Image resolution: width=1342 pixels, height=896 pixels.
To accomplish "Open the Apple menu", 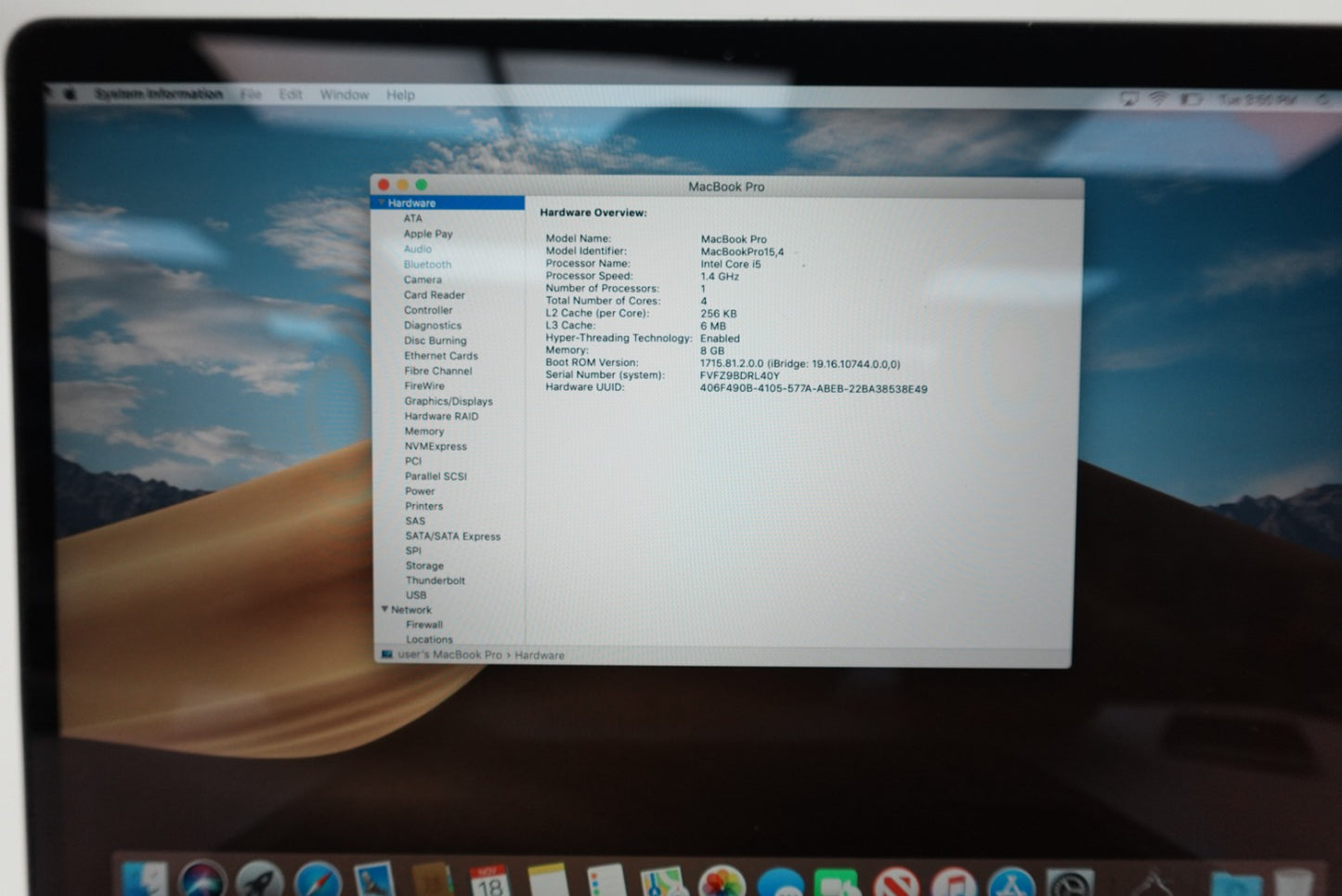I will [69, 94].
